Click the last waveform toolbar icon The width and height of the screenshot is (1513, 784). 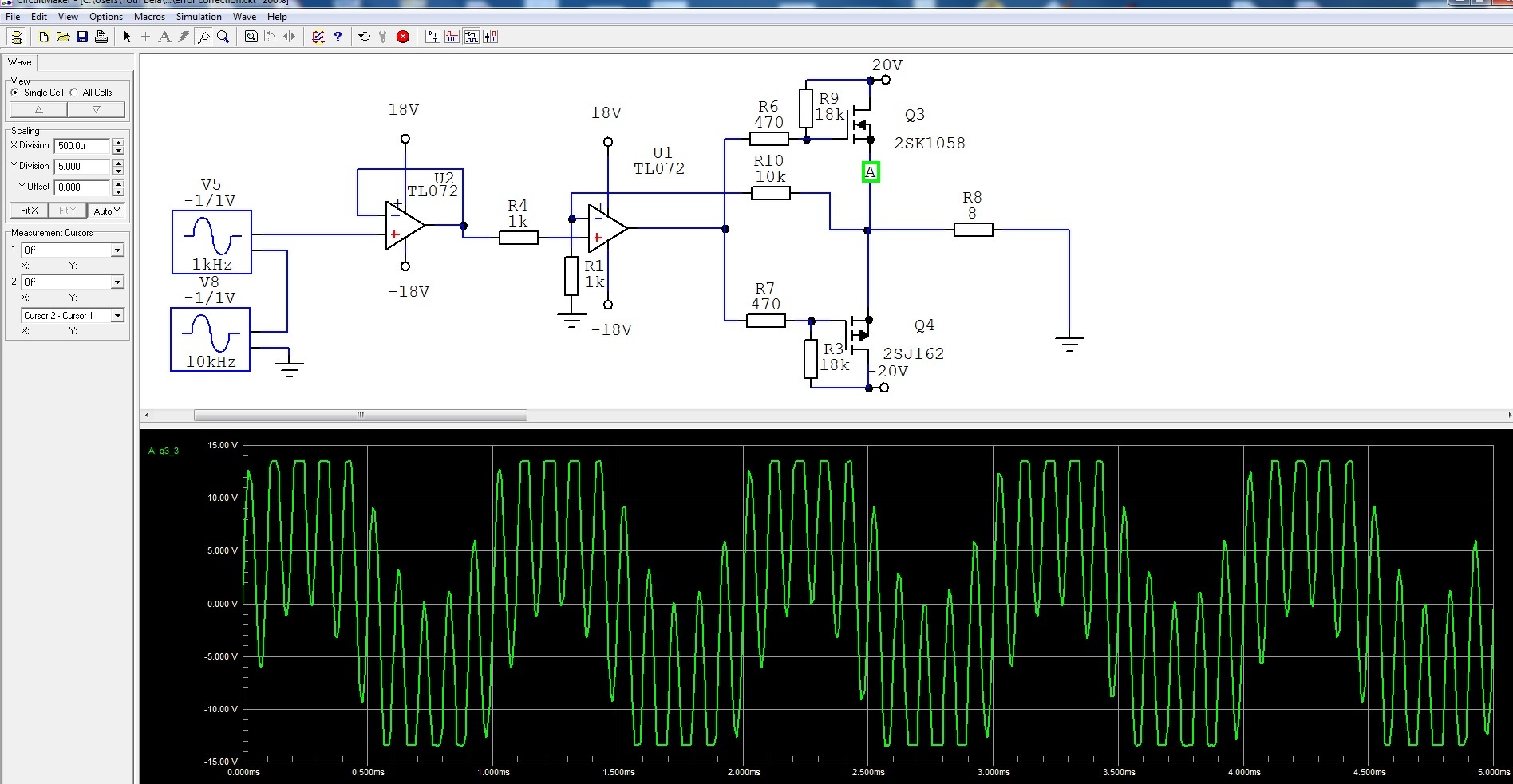click(x=491, y=37)
